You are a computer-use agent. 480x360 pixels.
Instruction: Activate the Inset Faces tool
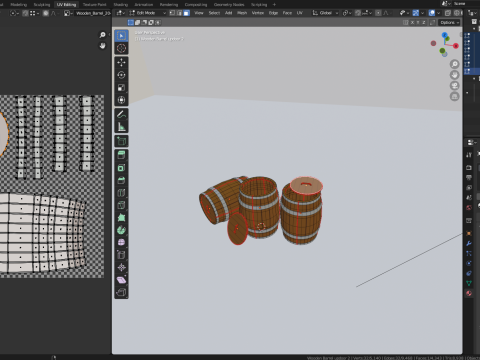[x=121, y=168]
